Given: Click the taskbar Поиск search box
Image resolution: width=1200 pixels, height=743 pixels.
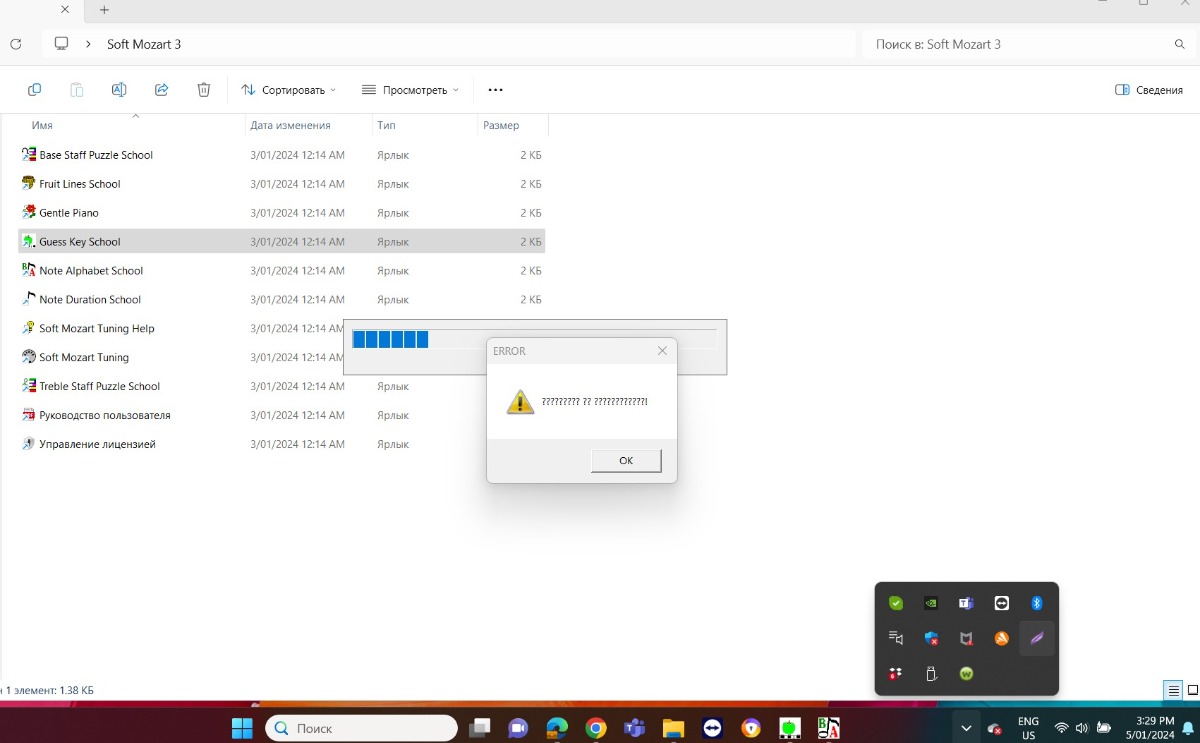Looking at the screenshot, I should [361, 728].
